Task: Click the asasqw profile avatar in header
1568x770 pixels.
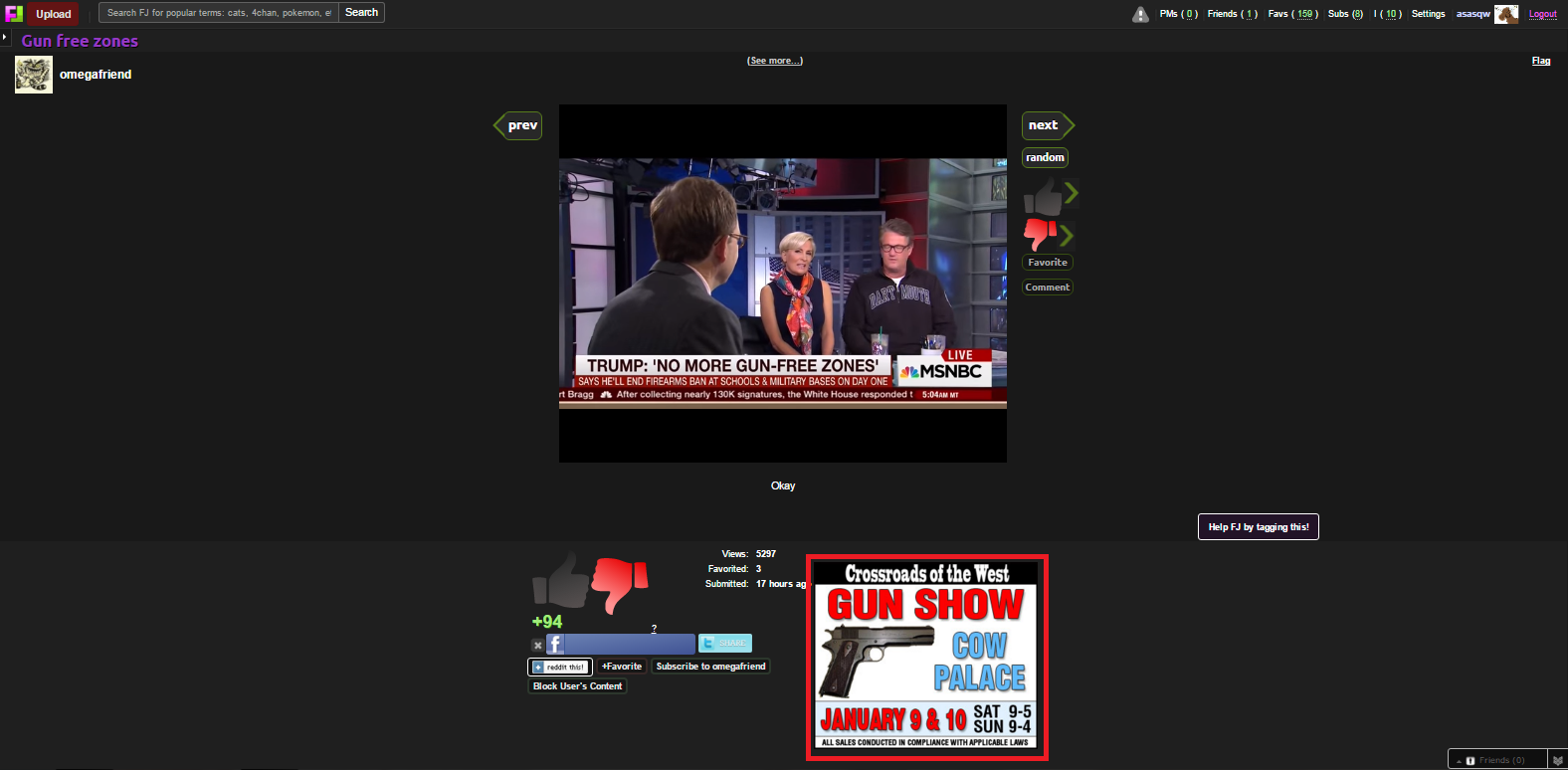Action: (1506, 14)
